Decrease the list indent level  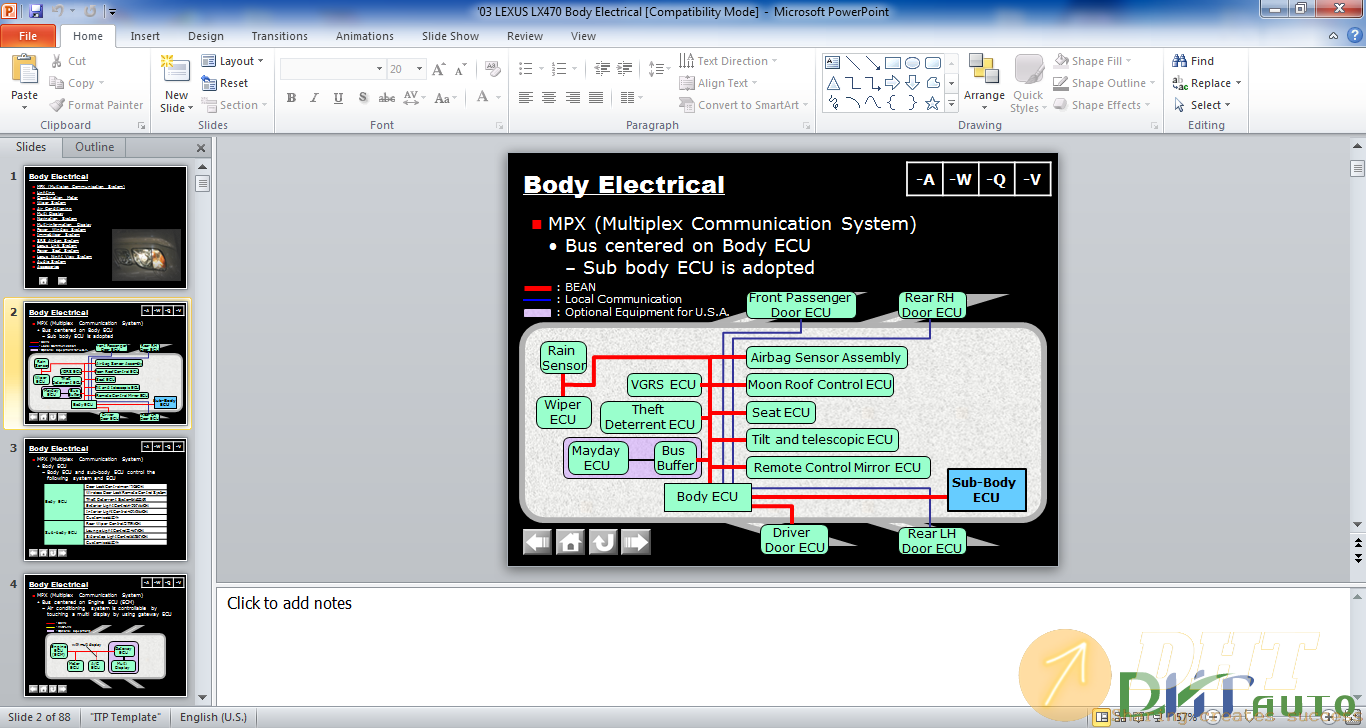pos(602,69)
